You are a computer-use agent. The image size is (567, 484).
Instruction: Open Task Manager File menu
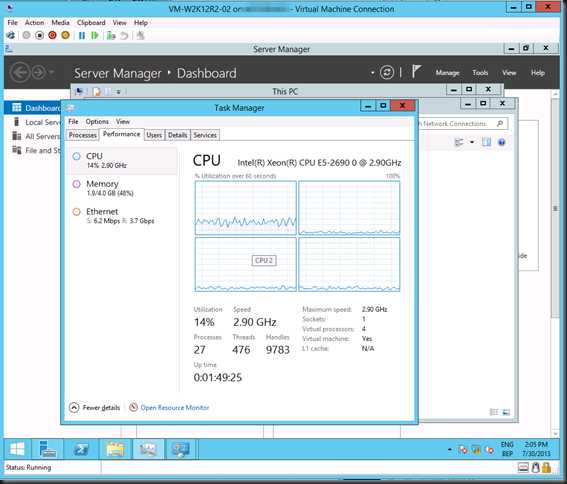(x=73, y=122)
